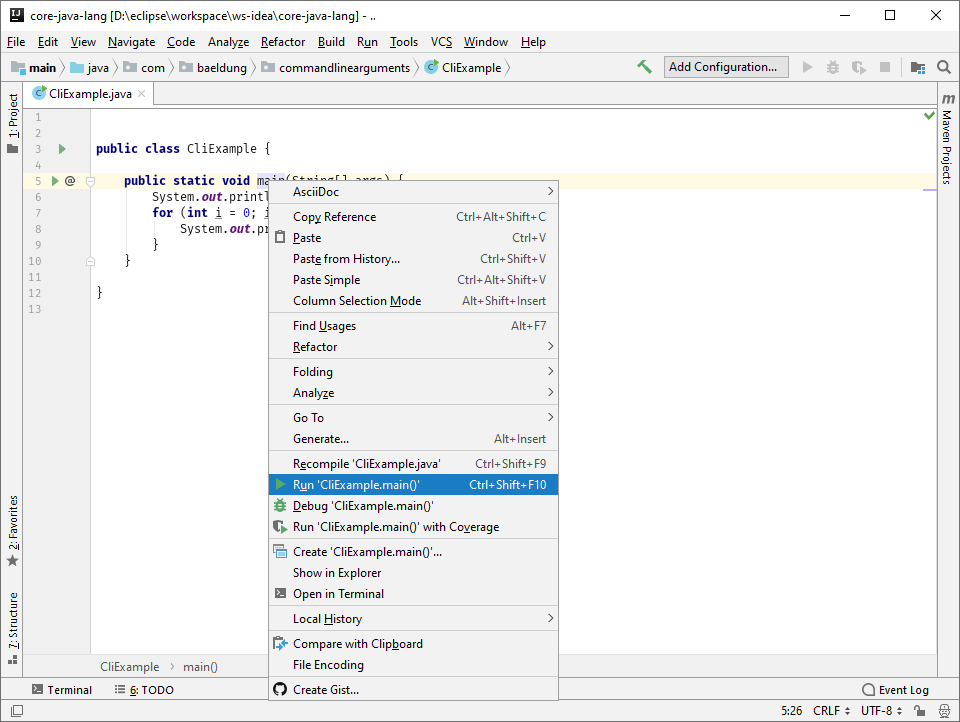Screen dimensions: 960x722
Task: Choose Run 'CliExample.main()' with Coverage
Action: click(414, 527)
